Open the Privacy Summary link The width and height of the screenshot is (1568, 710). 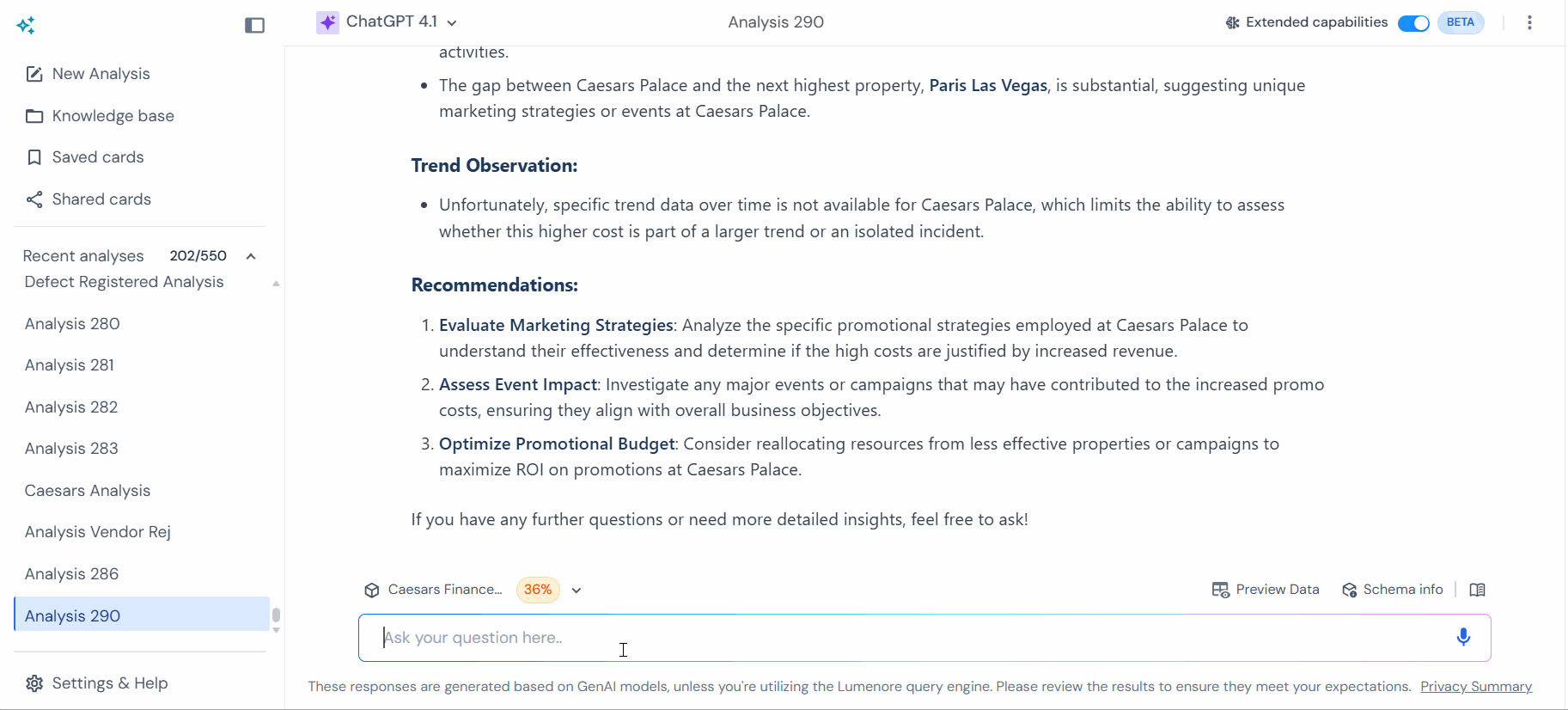[x=1475, y=687]
